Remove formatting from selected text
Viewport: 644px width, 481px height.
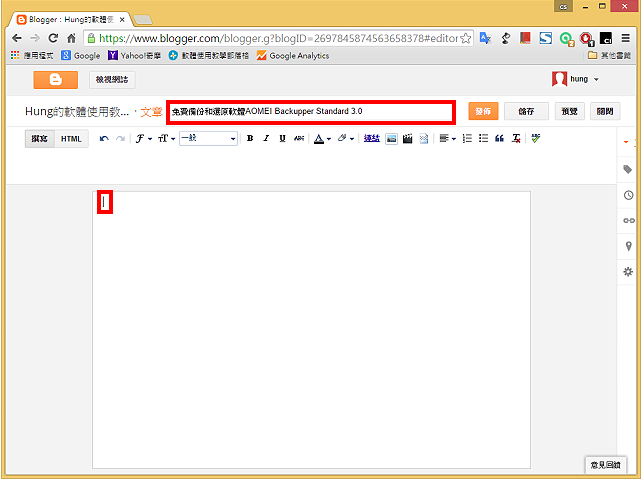coord(516,139)
